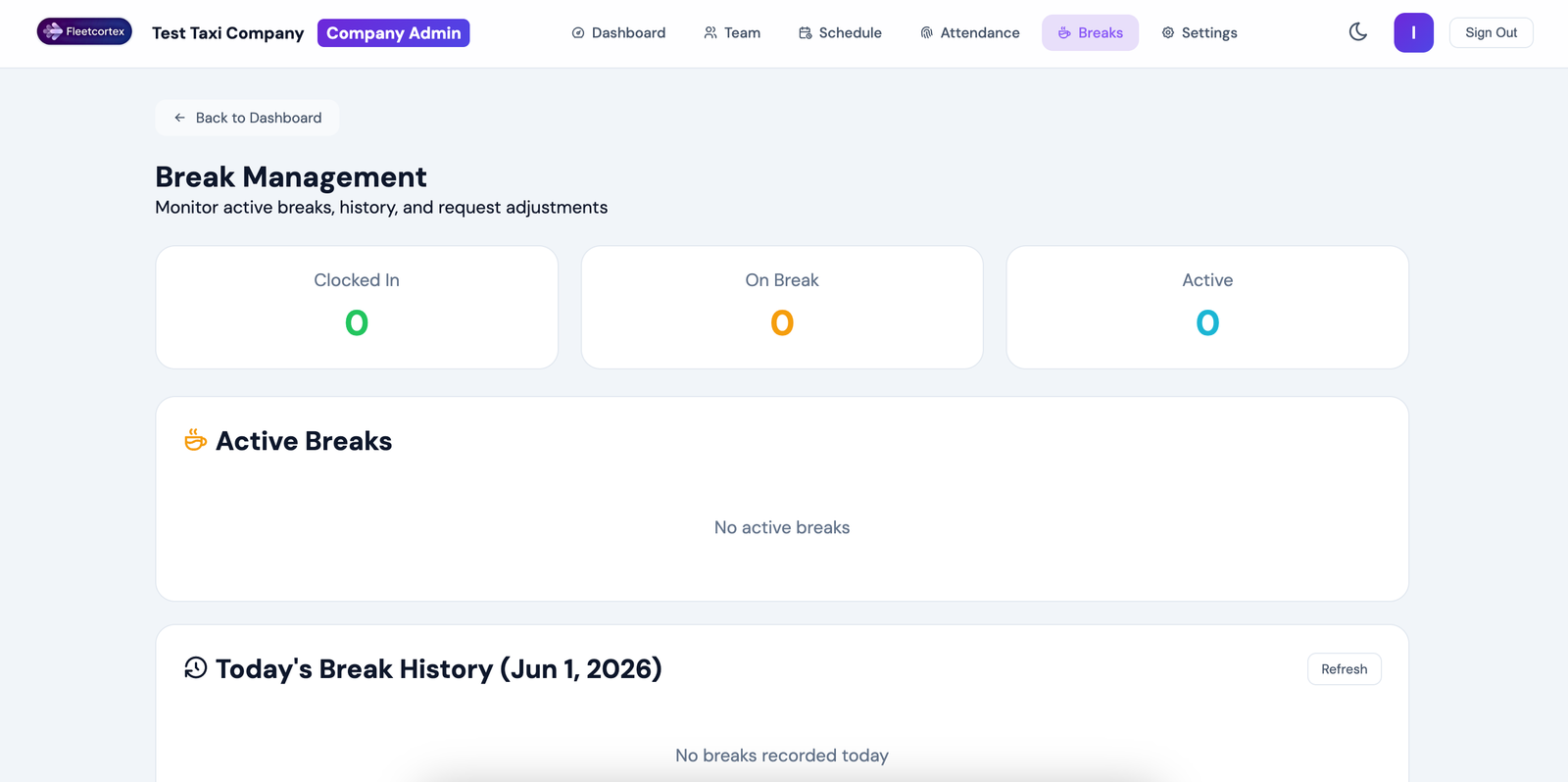Click the Fleetcortex logo

[x=84, y=31]
